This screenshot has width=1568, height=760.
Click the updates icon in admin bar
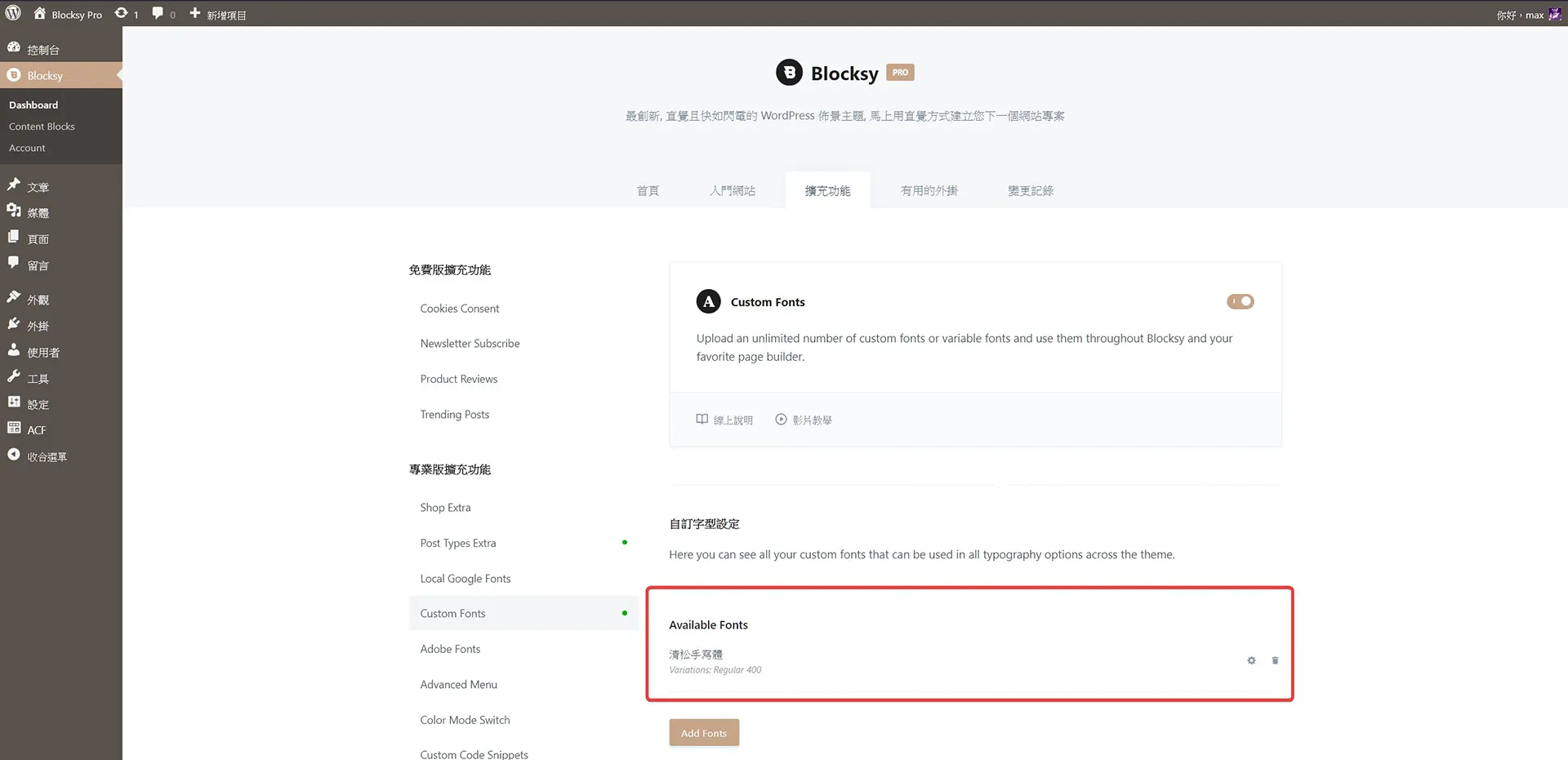click(x=121, y=14)
